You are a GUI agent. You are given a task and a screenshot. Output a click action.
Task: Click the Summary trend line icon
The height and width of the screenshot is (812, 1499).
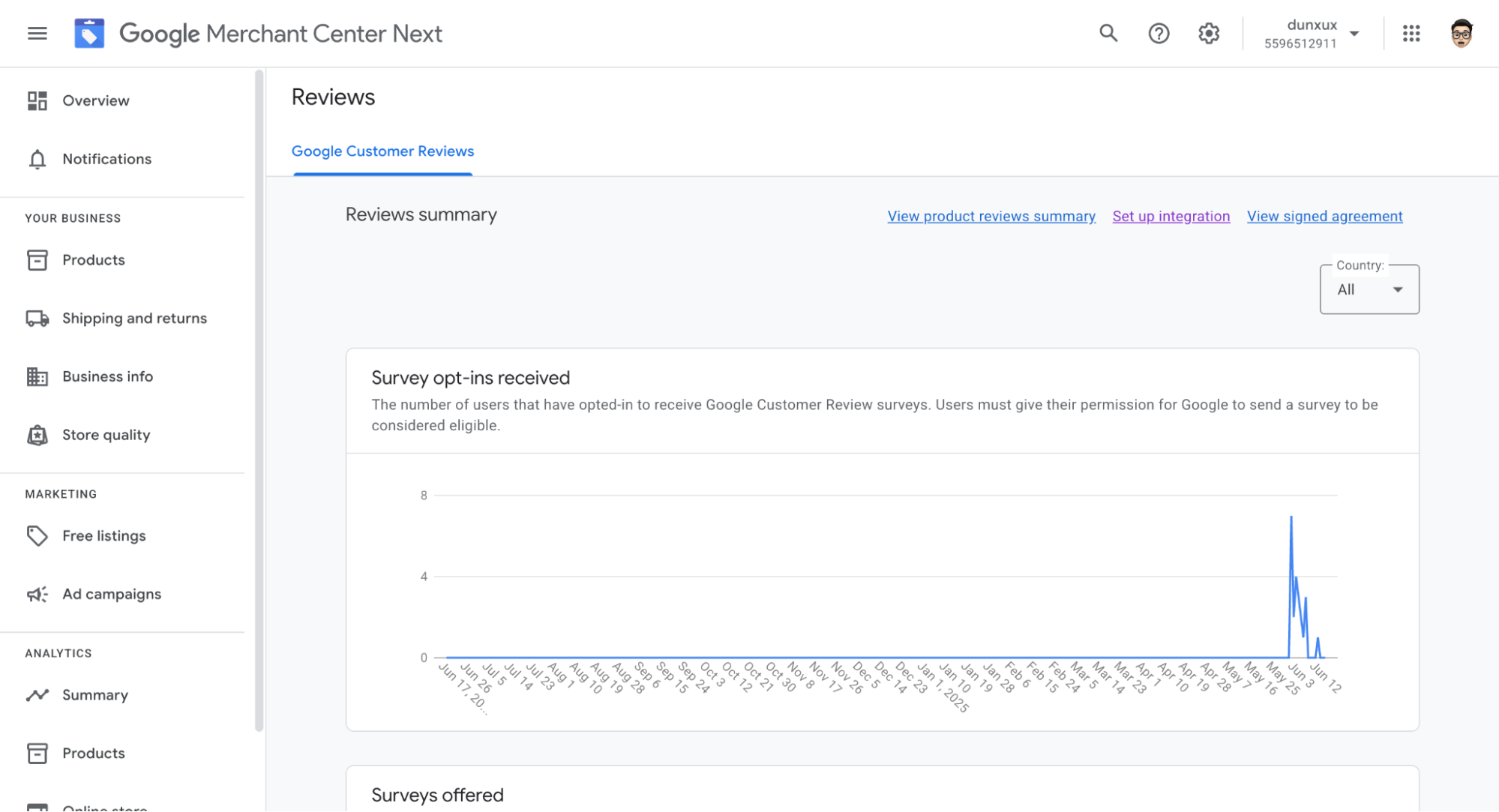point(37,695)
